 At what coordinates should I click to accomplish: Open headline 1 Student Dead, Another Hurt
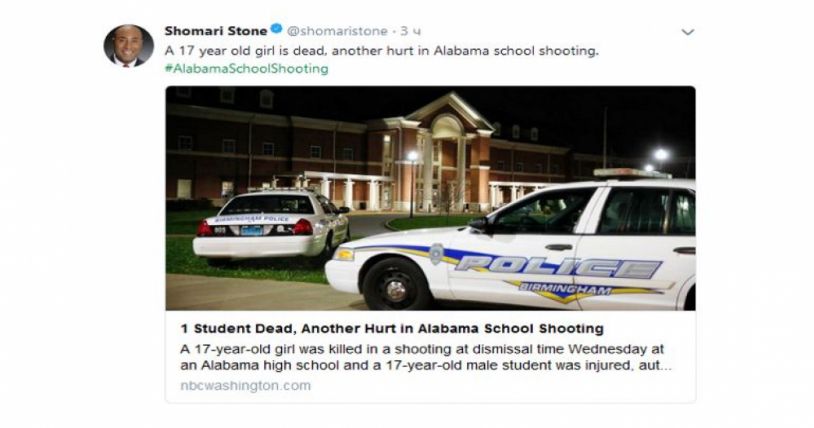tap(392, 328)
